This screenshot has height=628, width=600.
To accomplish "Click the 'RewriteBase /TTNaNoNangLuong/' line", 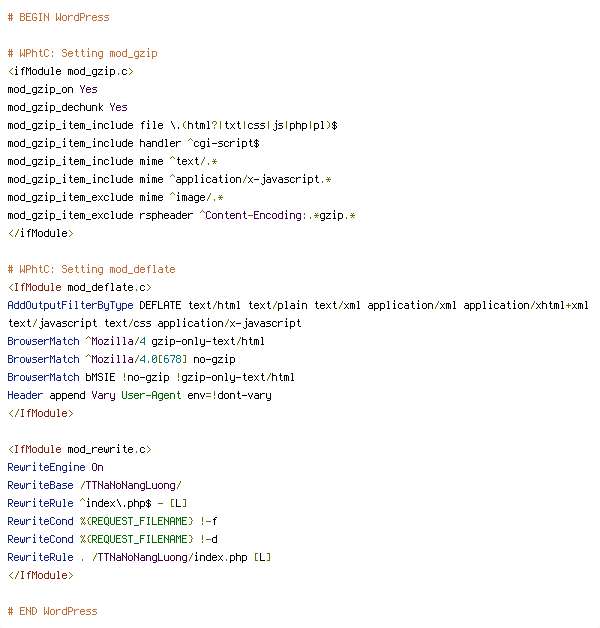I will 95,485.
